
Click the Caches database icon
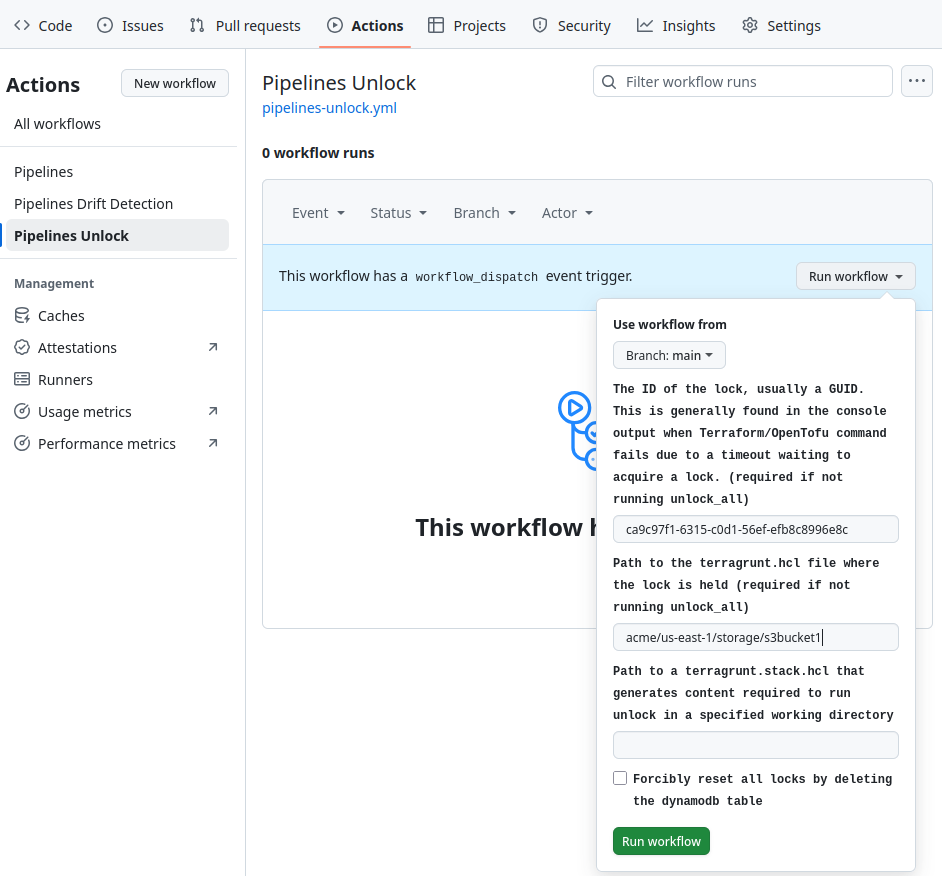22,316
